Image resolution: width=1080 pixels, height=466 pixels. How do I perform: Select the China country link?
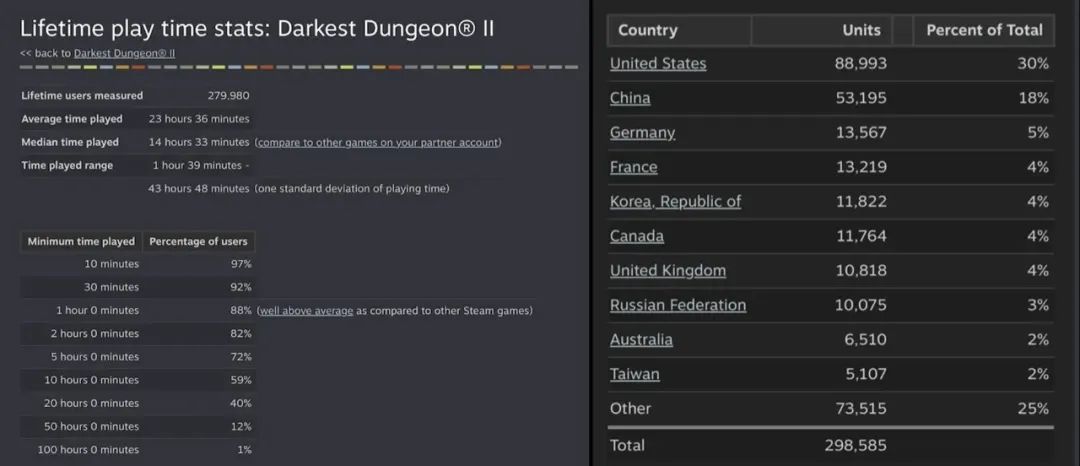click(630, 98)
